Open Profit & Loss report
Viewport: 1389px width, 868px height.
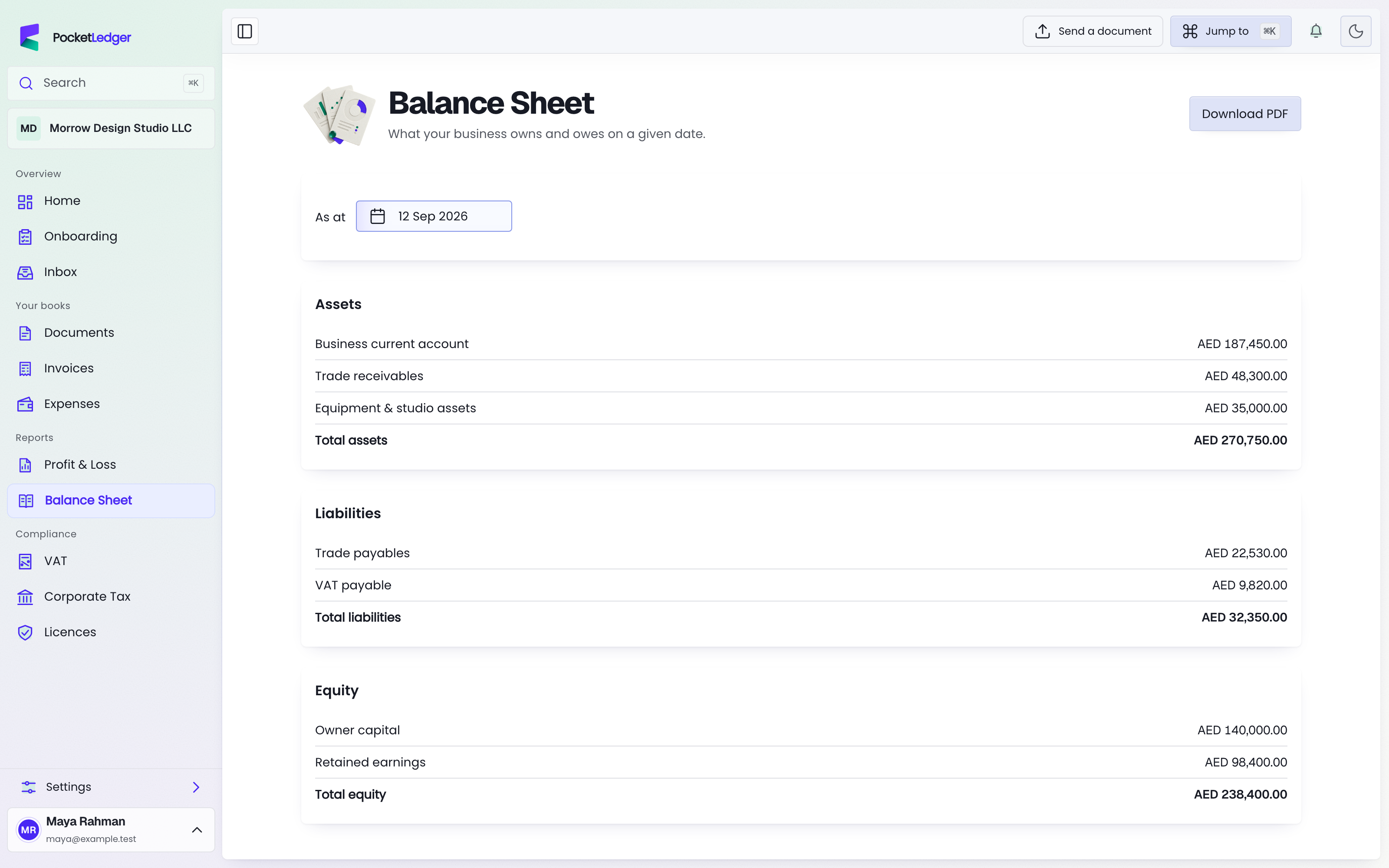(x=111, y=465)
